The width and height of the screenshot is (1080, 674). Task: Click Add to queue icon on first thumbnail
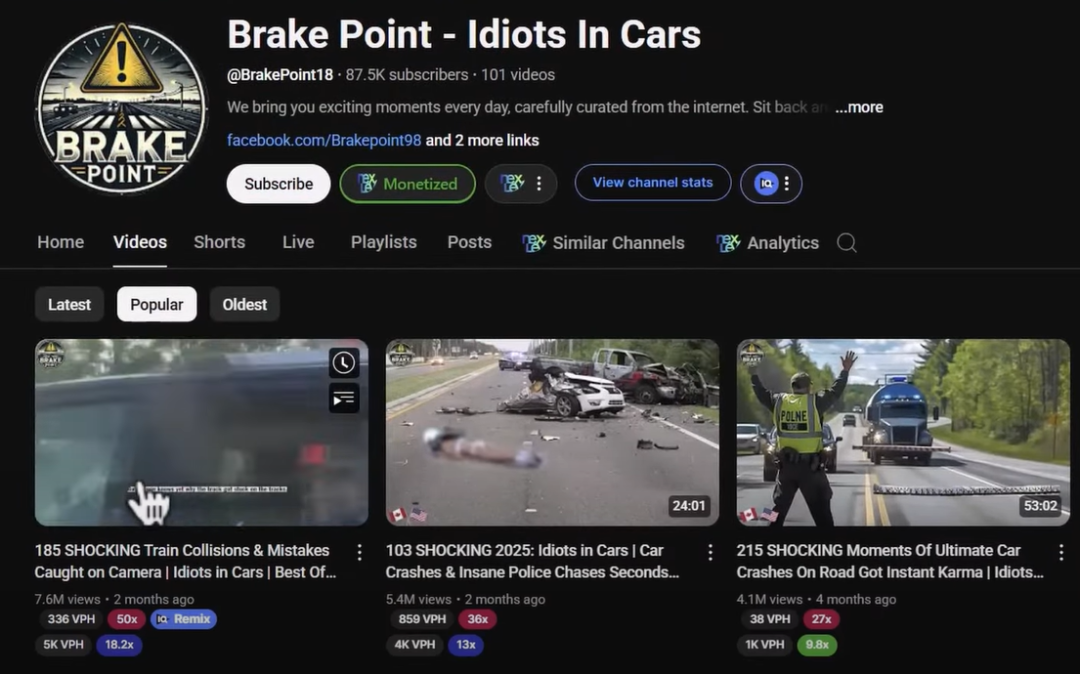[x=343, y=399]
